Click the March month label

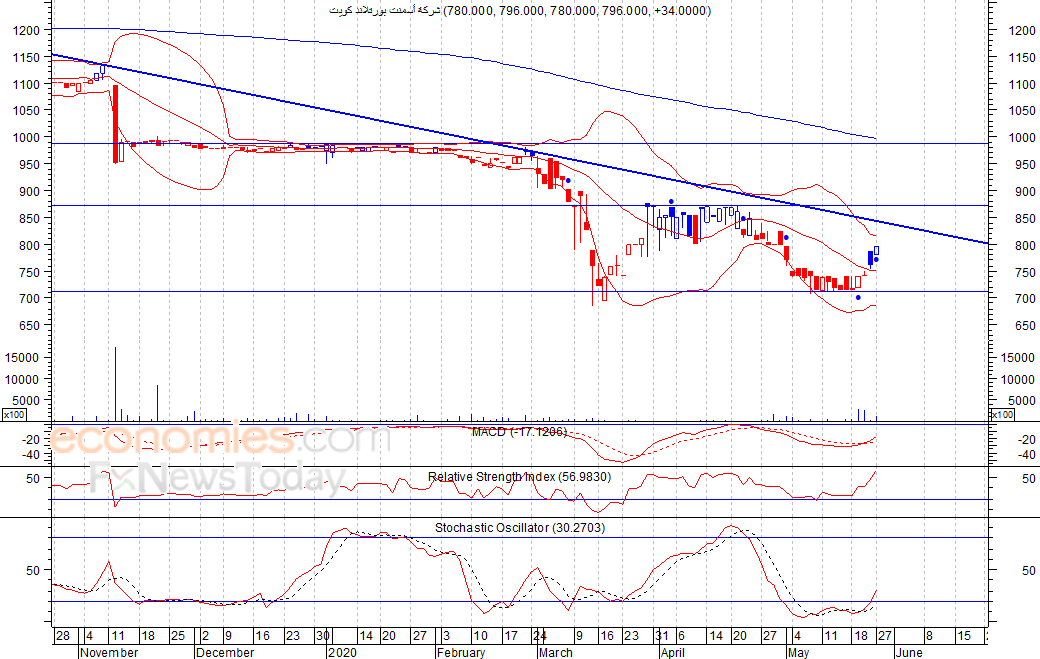tap(556, 652)
